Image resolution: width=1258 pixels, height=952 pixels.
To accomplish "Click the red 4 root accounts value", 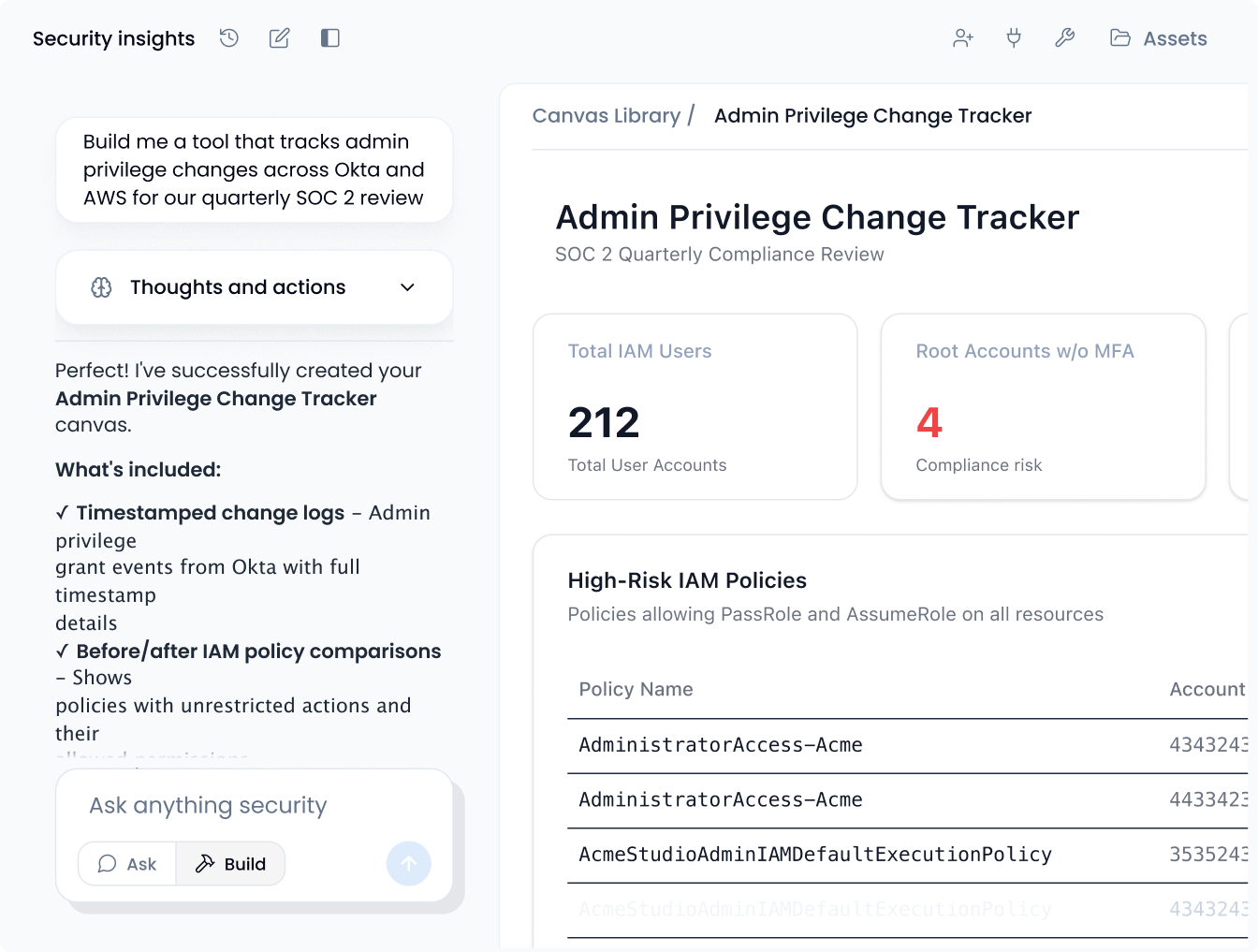I will (x=929, y=423).
